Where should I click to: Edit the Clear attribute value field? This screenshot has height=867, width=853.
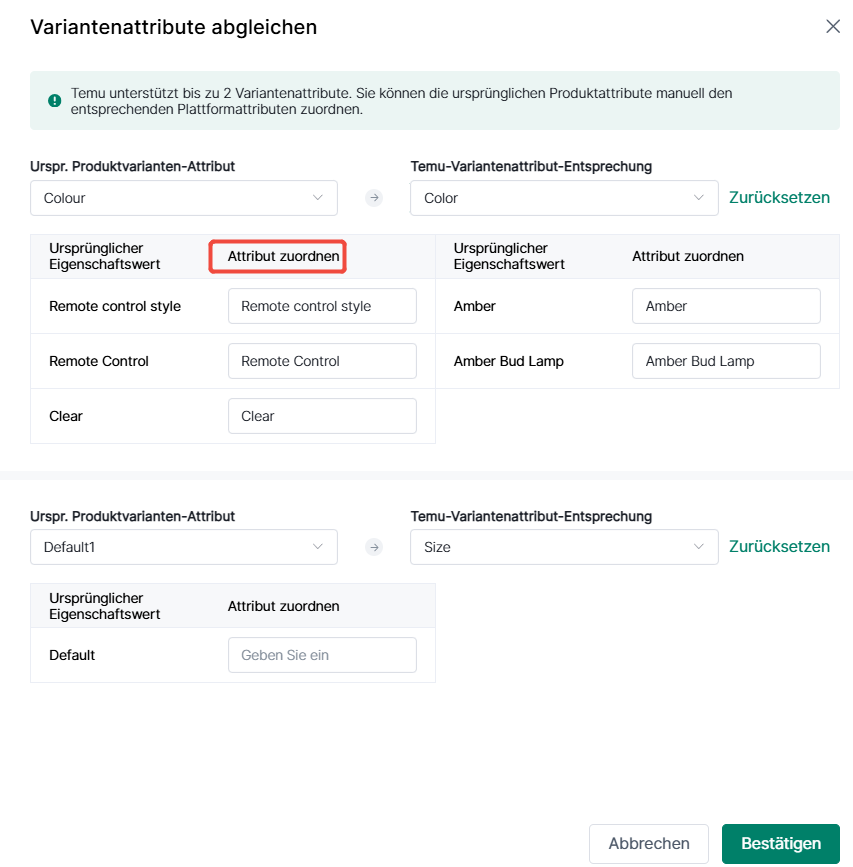pyautogui.click(x=322, y=416)
